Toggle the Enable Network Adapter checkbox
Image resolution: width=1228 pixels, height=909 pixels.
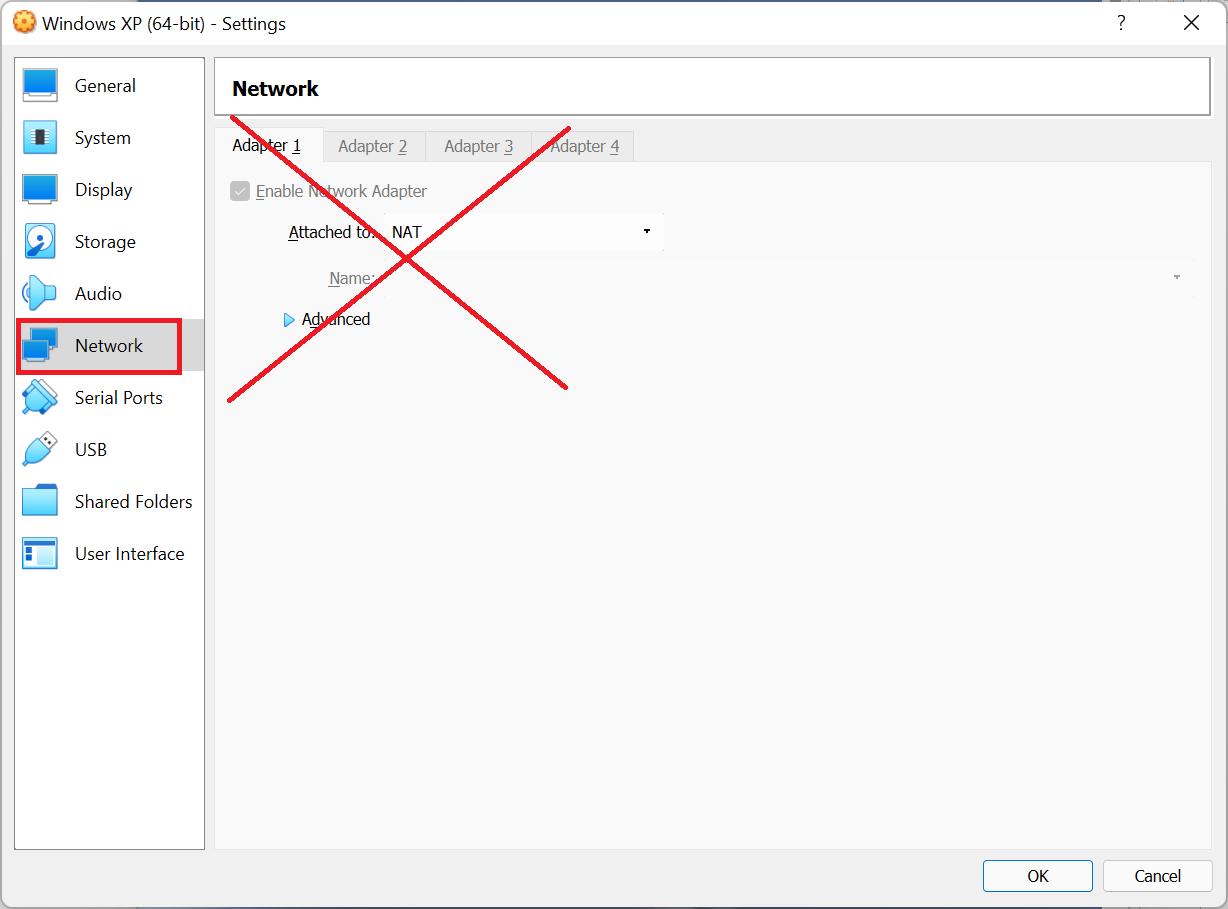point(240,191)
